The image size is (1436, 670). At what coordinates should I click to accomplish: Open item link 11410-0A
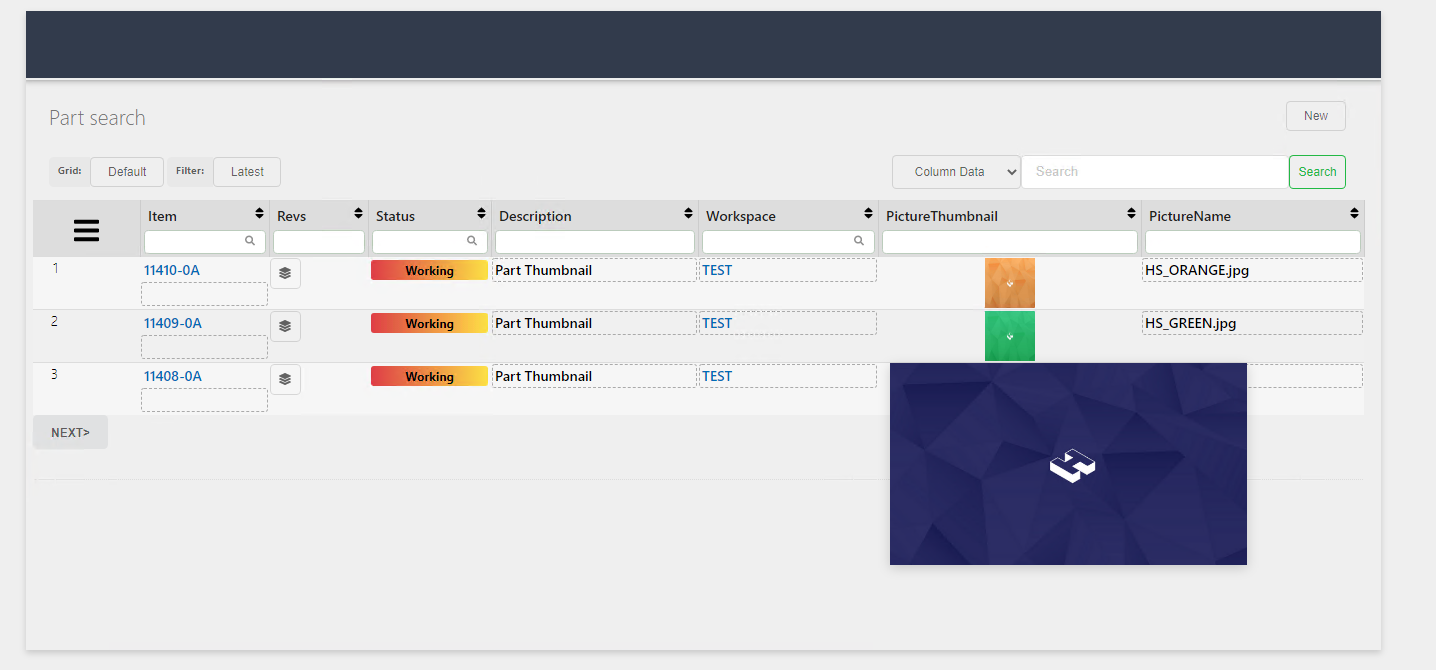pos(173,270)
